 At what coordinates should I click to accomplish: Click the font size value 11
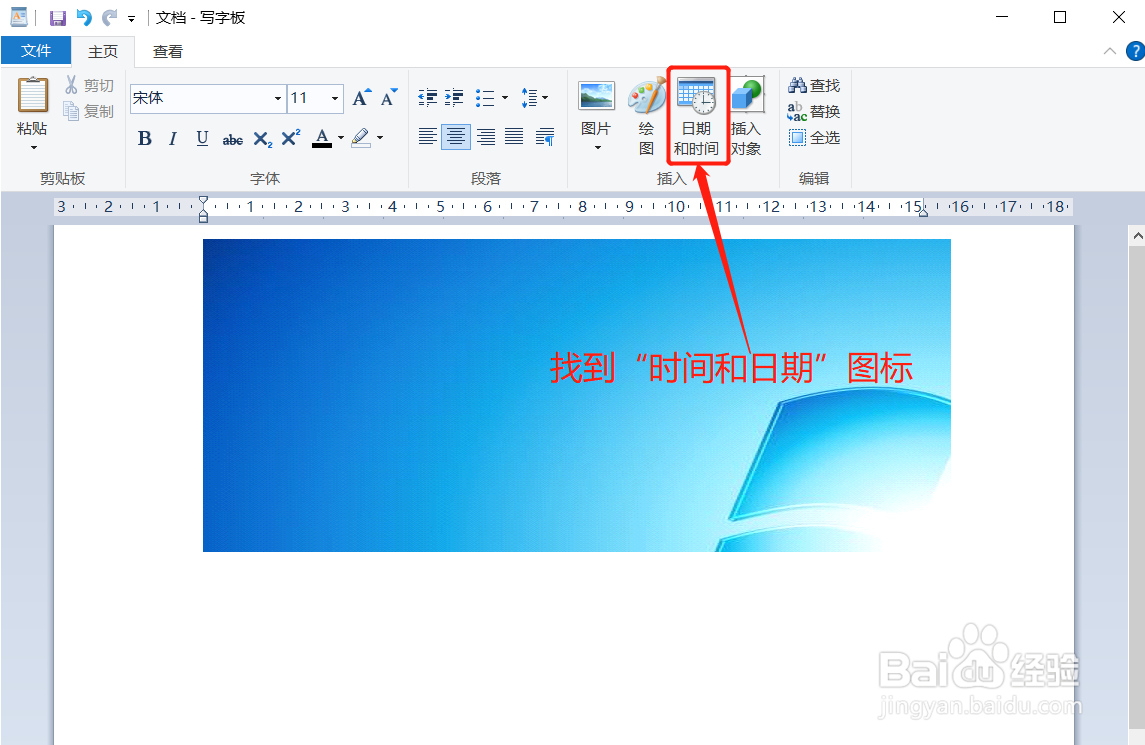[299, 98]
